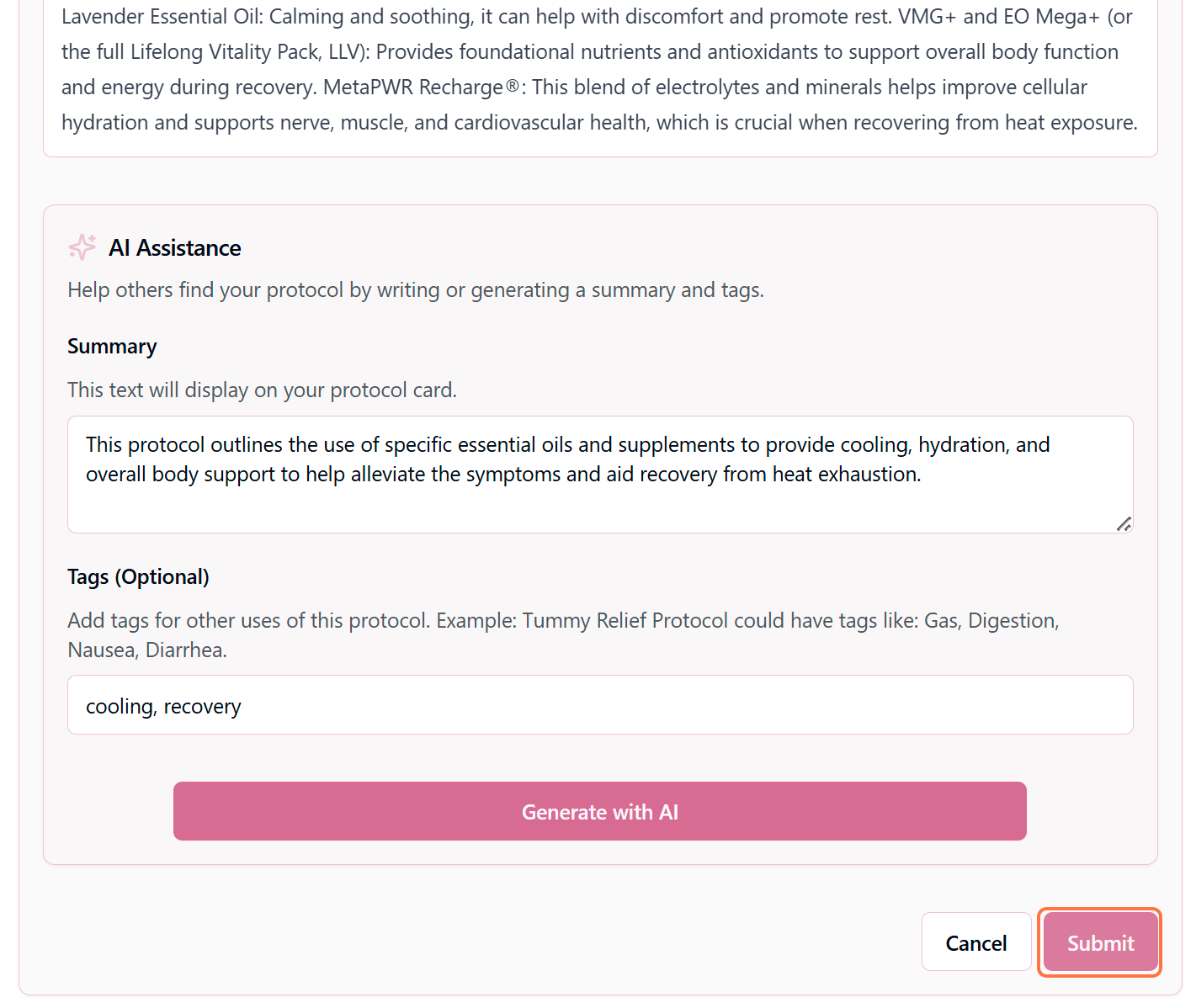Click the textarea resize handle
1196x1008 pixels.
(1125, 524)
